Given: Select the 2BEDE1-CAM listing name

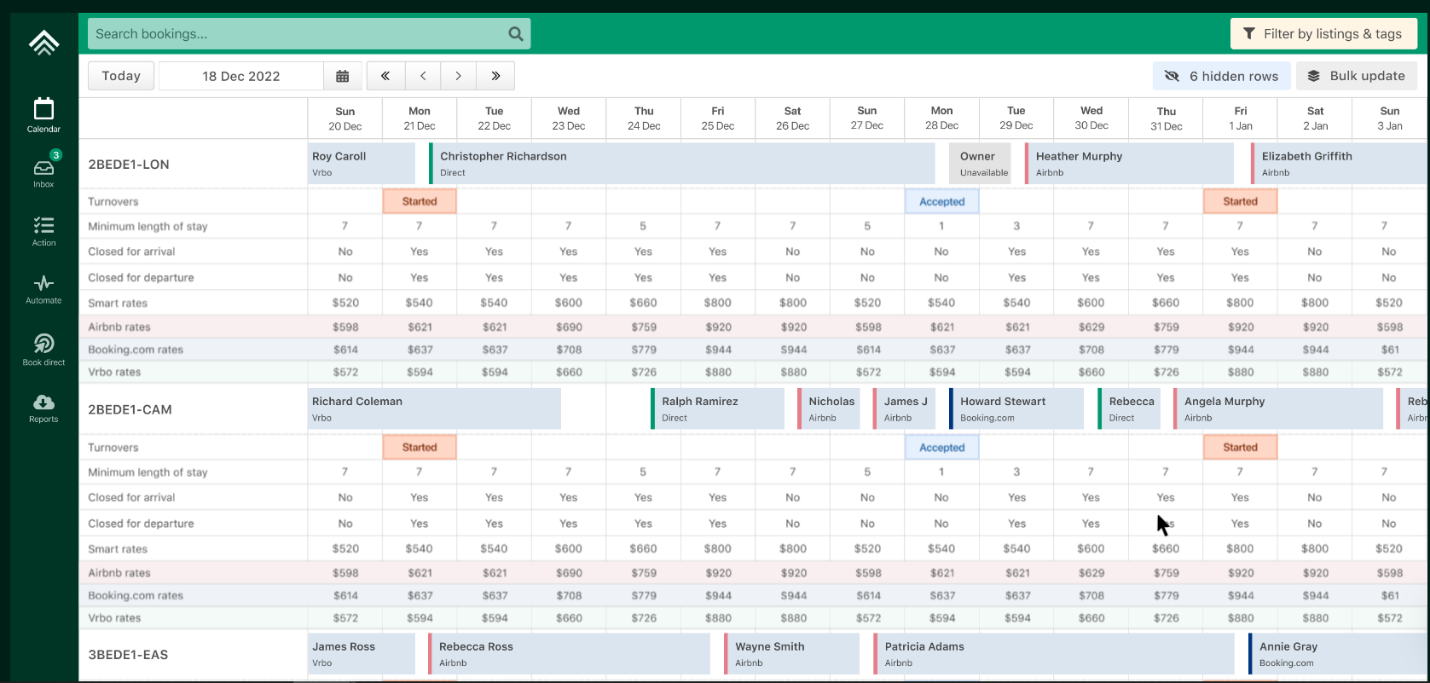Looking at the screenshot, I should (x=130, y=409).
